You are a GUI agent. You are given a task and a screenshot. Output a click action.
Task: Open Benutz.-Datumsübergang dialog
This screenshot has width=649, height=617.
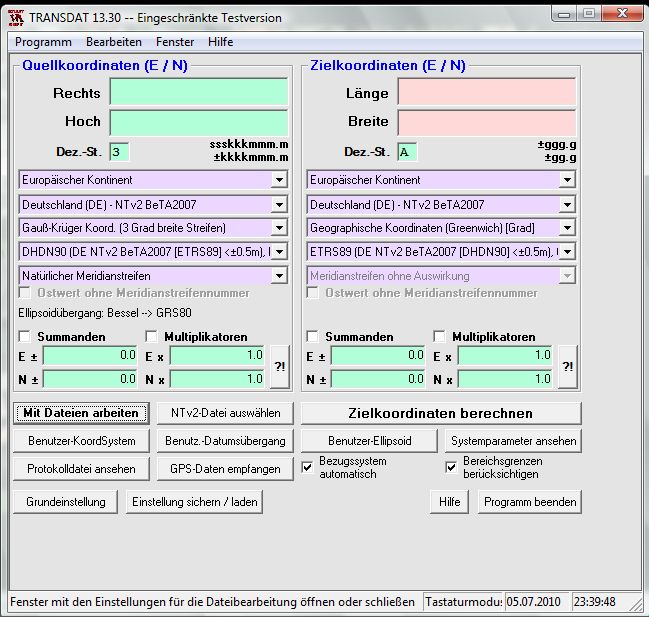tap(226, 441)
